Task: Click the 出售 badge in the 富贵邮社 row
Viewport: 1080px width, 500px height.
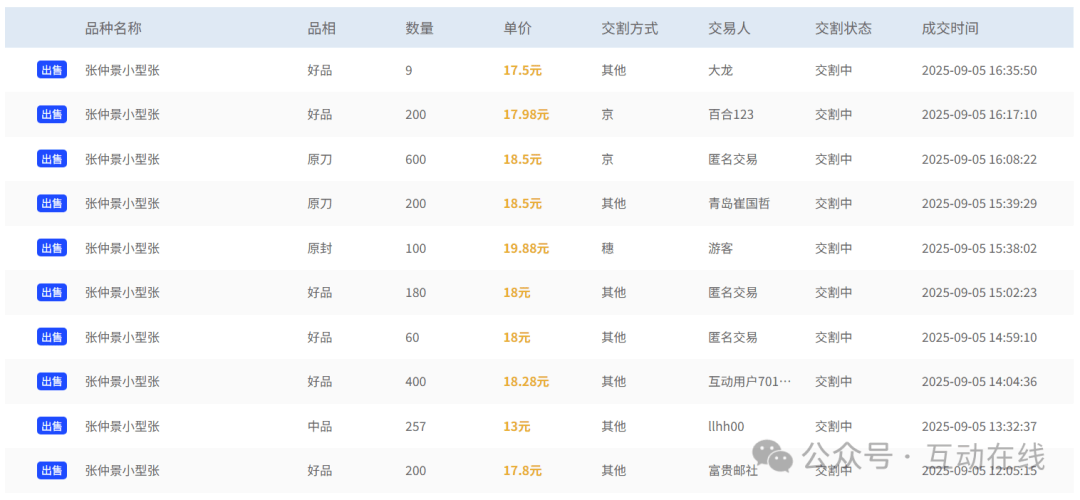Action: (52, 470)
